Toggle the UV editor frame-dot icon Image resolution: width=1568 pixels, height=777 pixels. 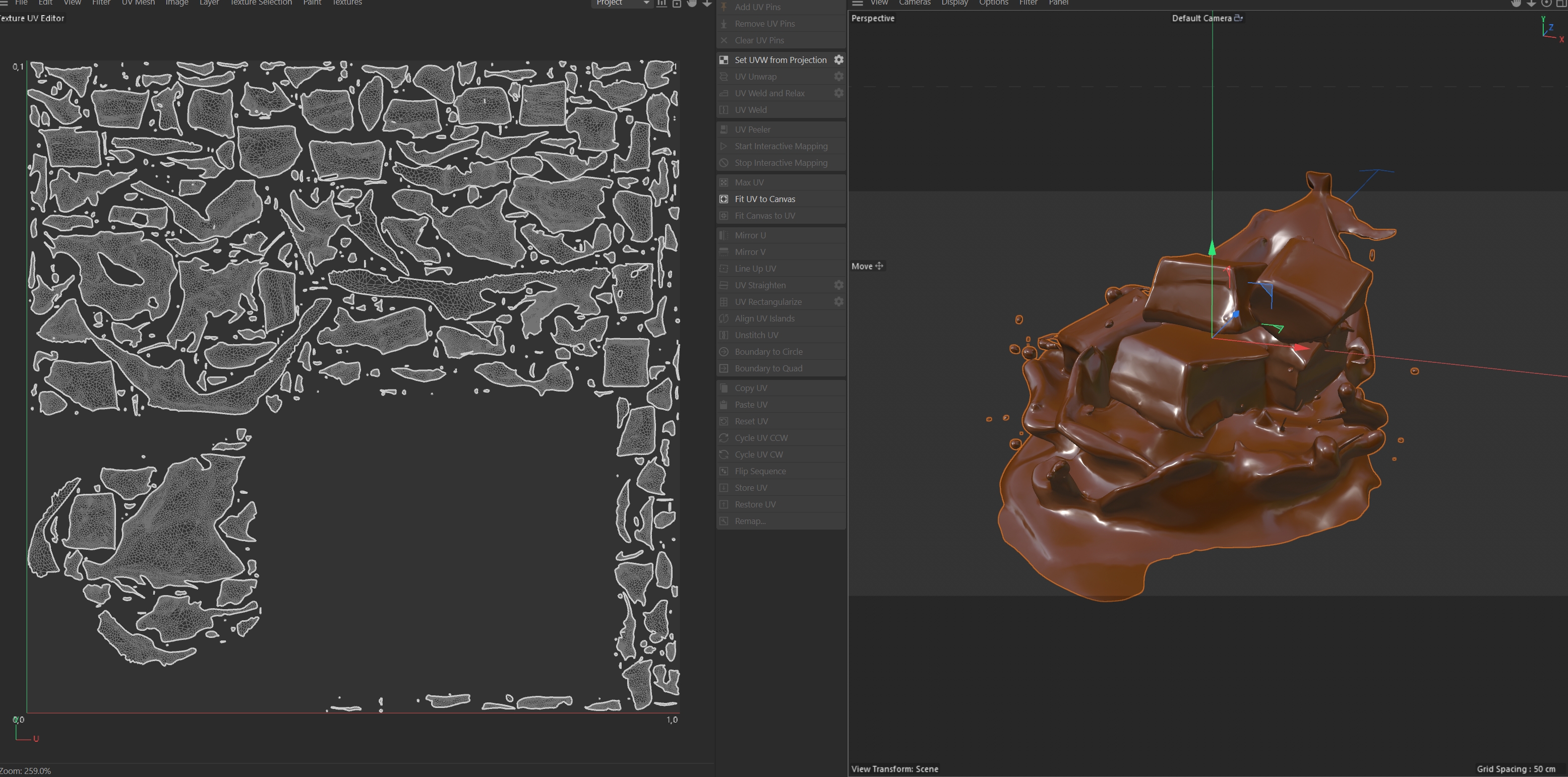pos(676,3)
